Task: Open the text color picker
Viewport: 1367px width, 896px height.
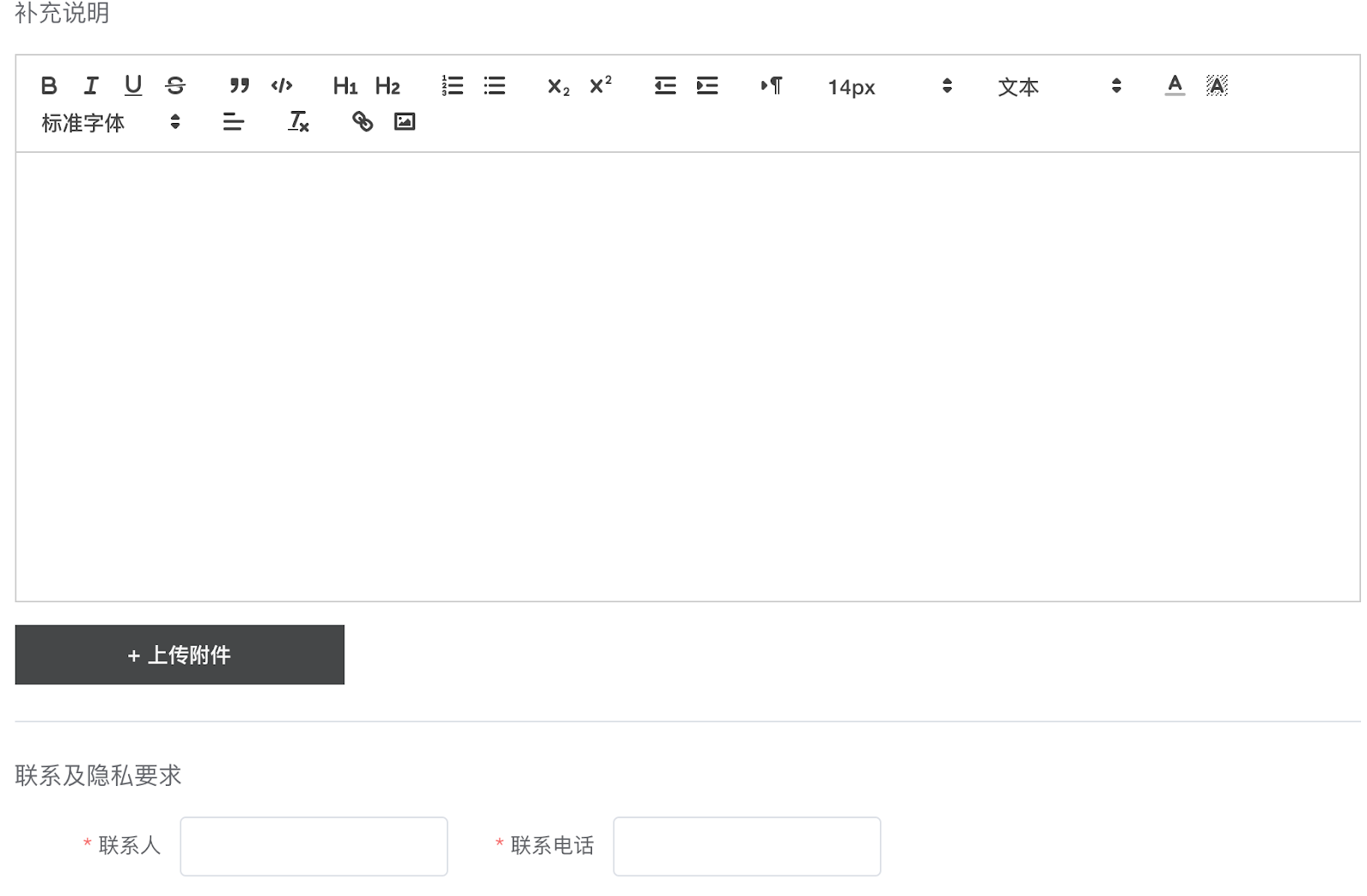Action: coord(1175,85)
